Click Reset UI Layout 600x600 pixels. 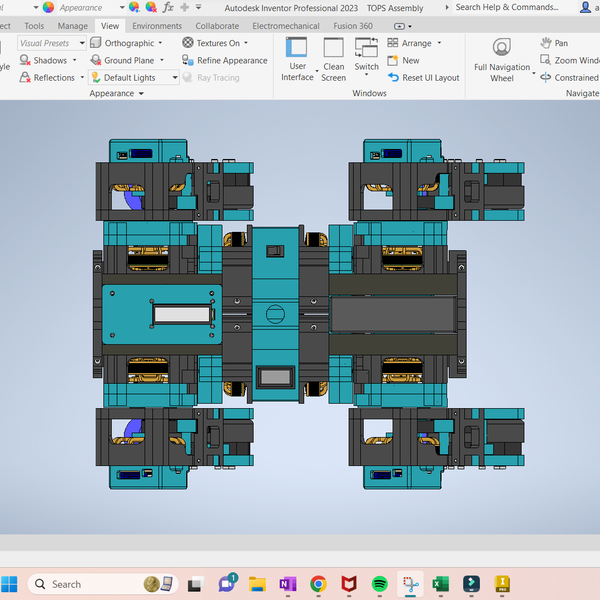tap(423, 77)
